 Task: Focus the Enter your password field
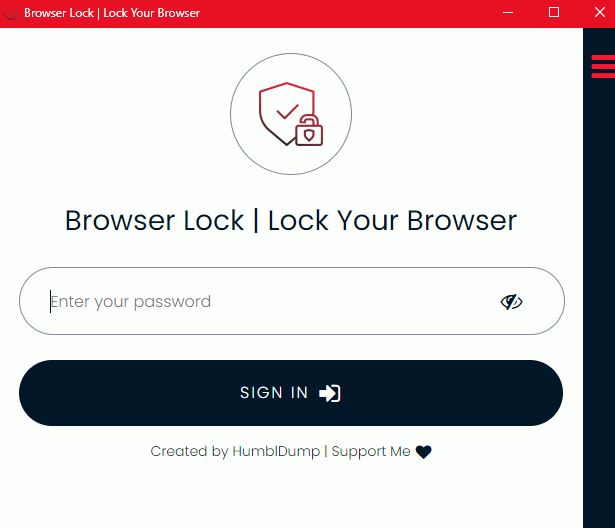coord(292,301)
